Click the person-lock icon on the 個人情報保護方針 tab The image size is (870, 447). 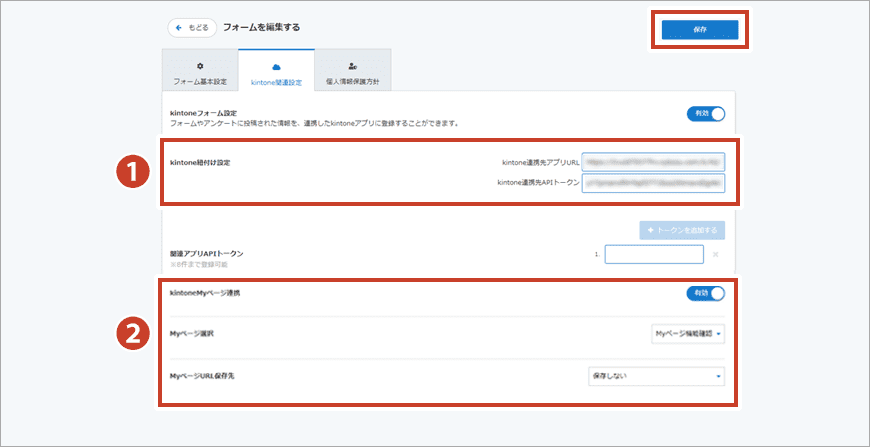[353, 65]
